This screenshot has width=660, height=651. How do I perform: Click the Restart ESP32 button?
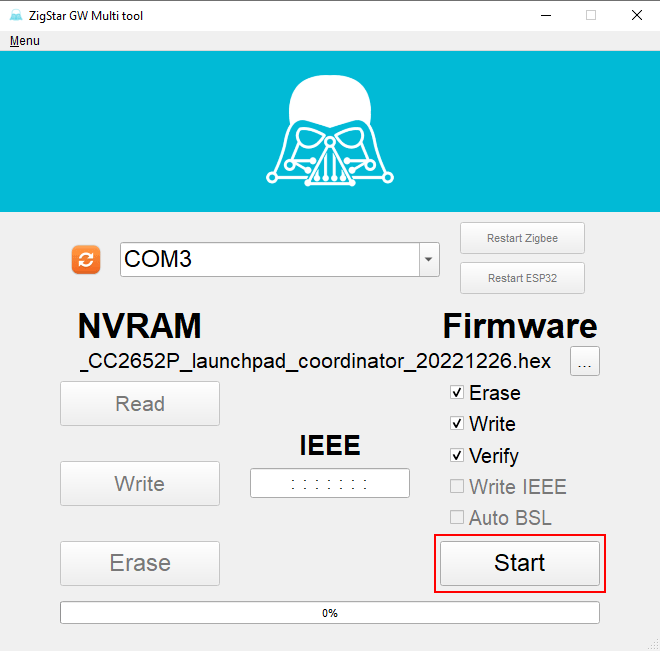tap(522, 278)
